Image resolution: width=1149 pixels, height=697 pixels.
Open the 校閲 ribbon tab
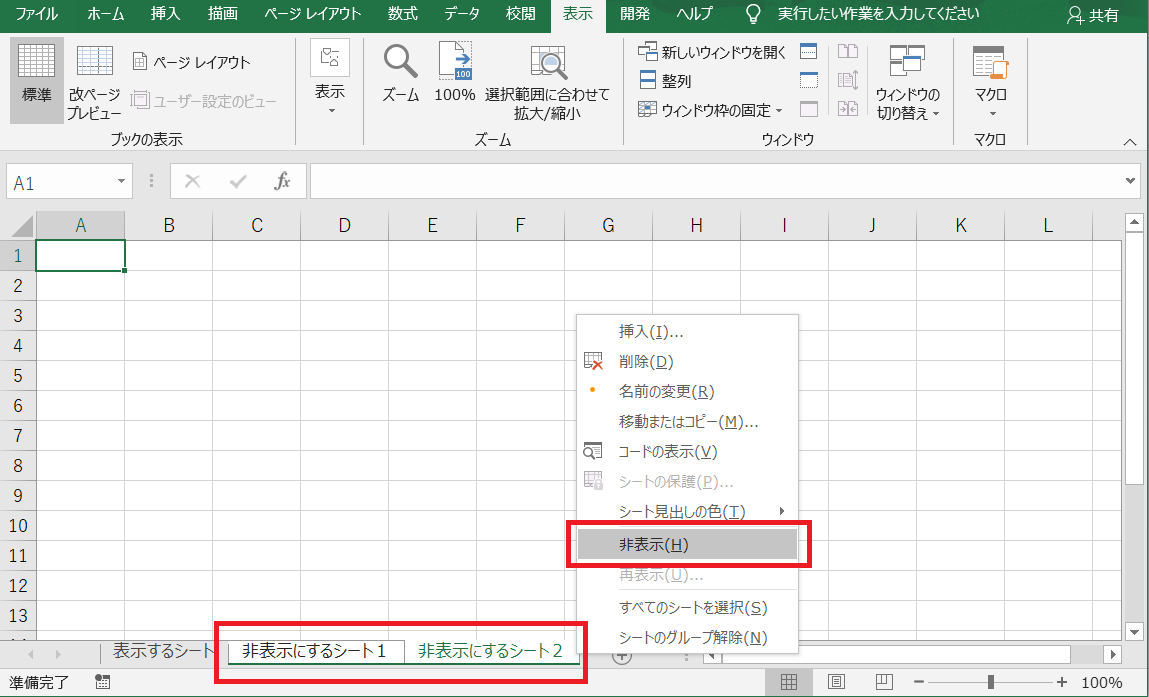tap(521, 14)
